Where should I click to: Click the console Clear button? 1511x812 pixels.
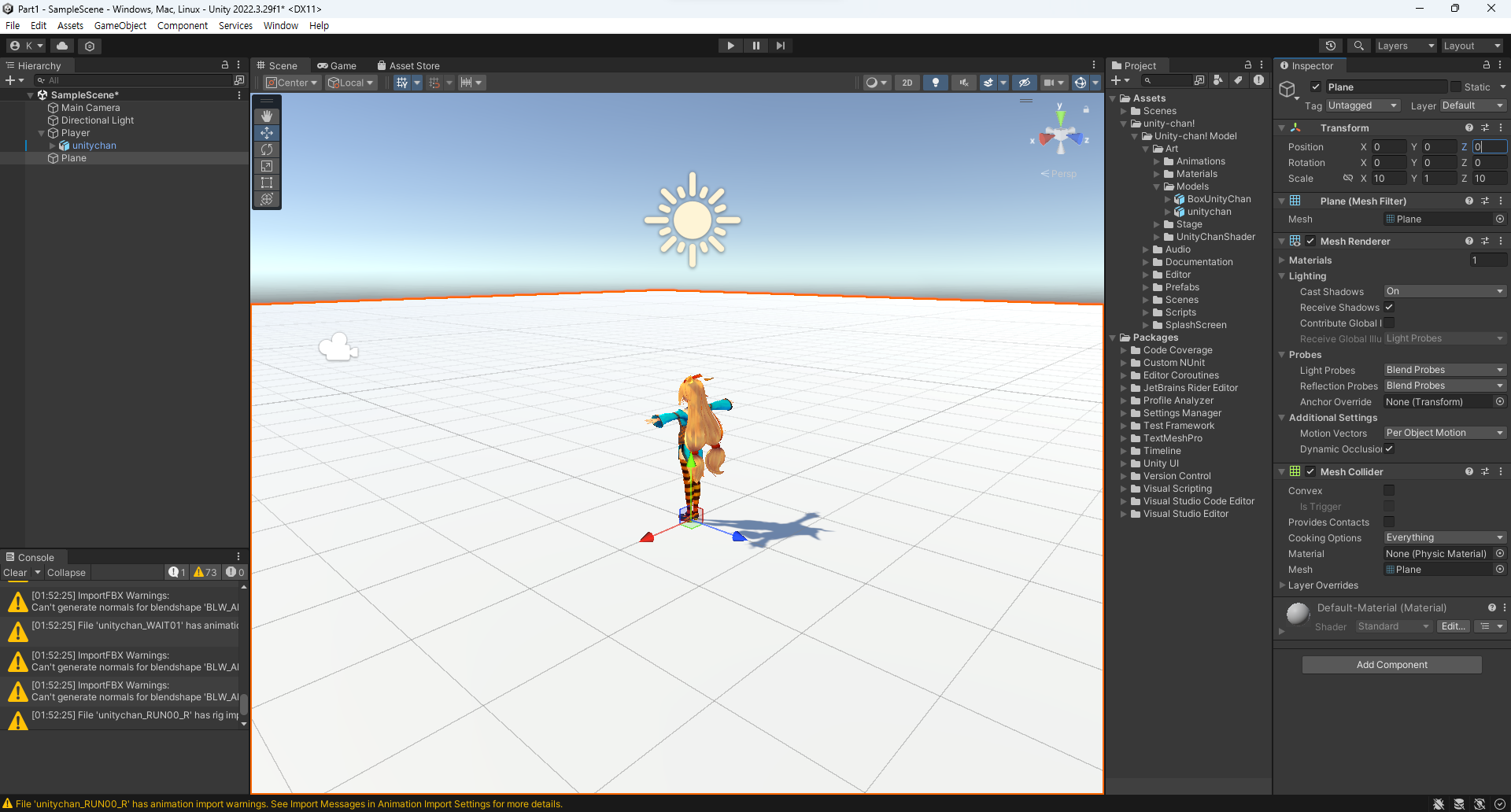pyautogui.click(x=15, y=572)
